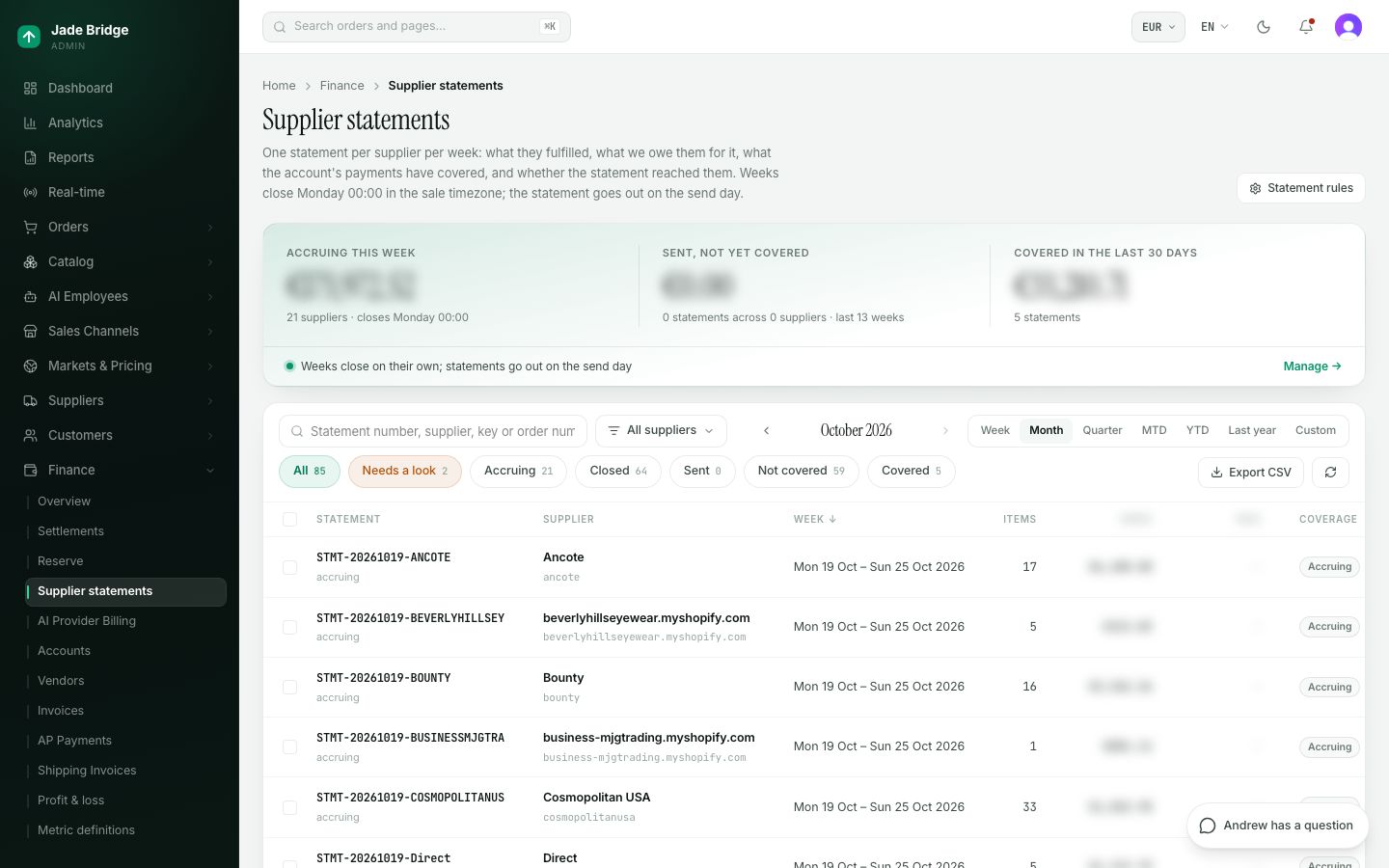Open Real-time in the sidebar
The width and height of the screenshot is (1389, 868).
(120, 192)
